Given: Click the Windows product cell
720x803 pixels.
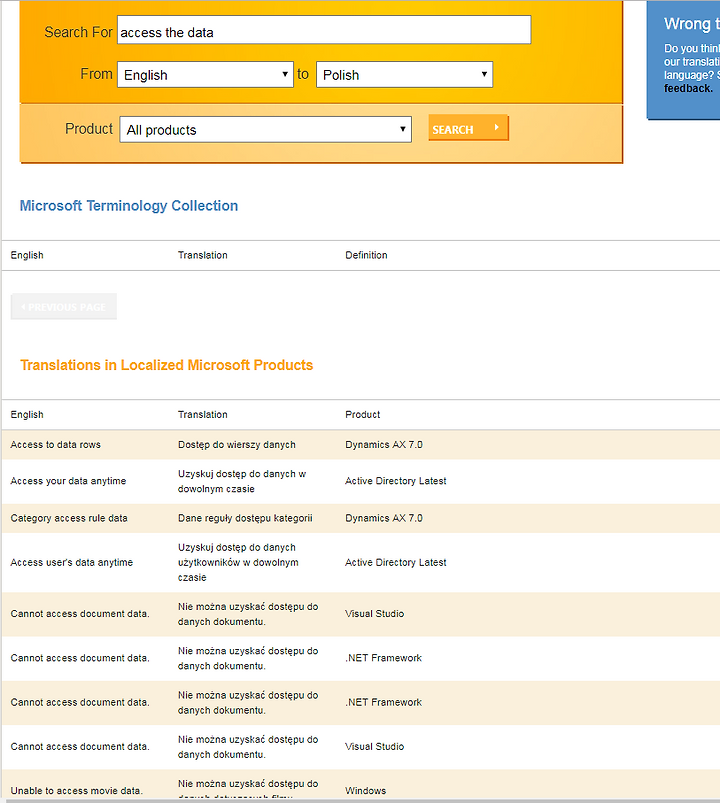Looking at the screenshot, I should [x=366, y=791].
